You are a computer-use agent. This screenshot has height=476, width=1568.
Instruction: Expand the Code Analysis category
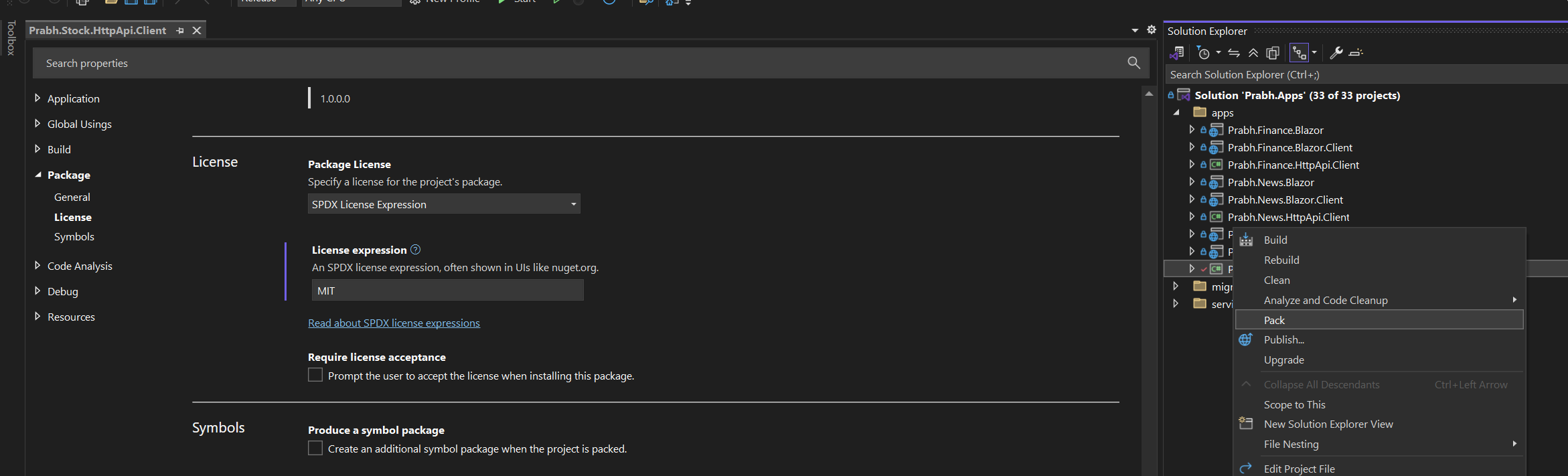(37, 265)
